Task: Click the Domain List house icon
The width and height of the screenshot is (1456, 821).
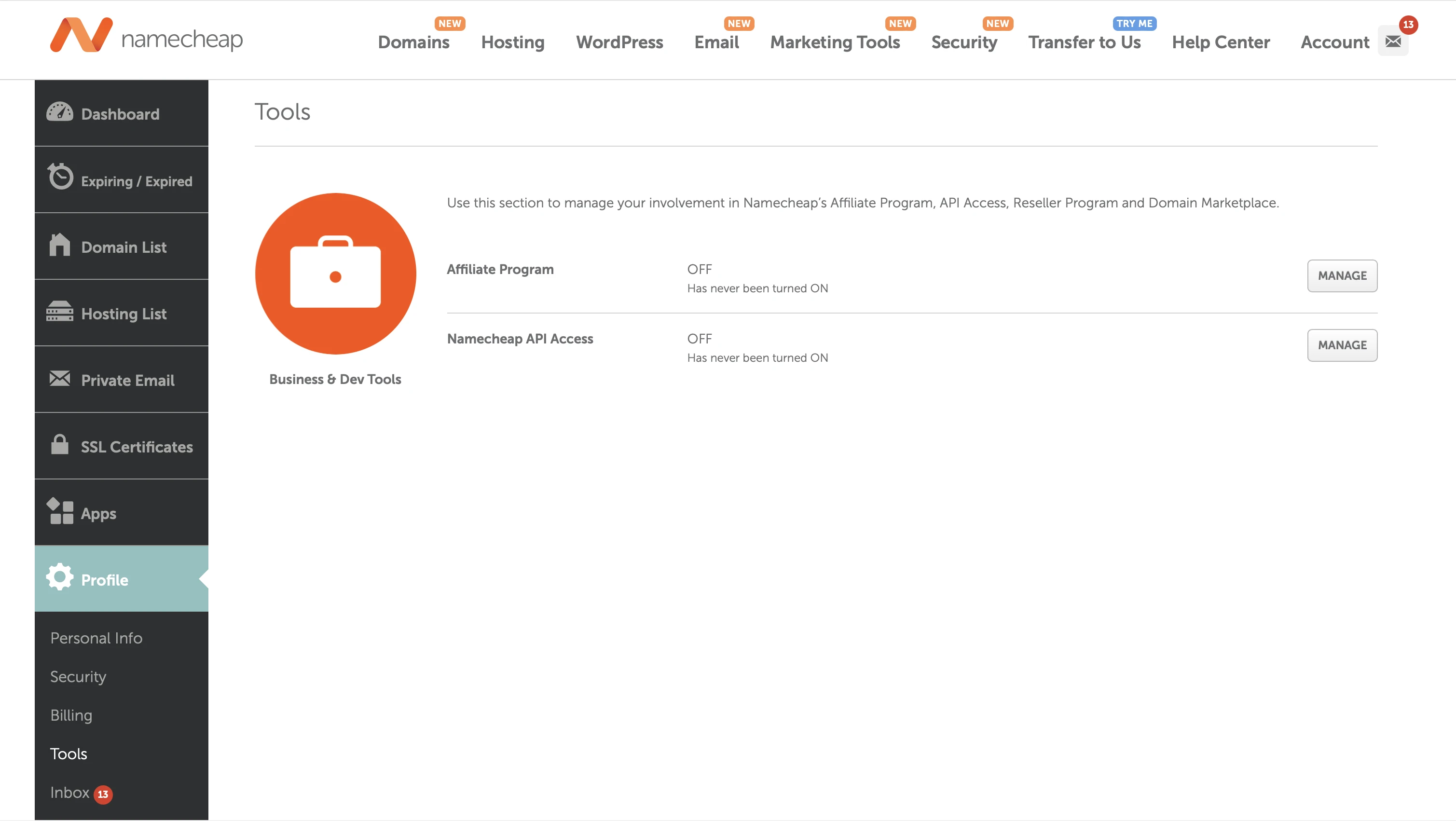Action: point(59,245)
